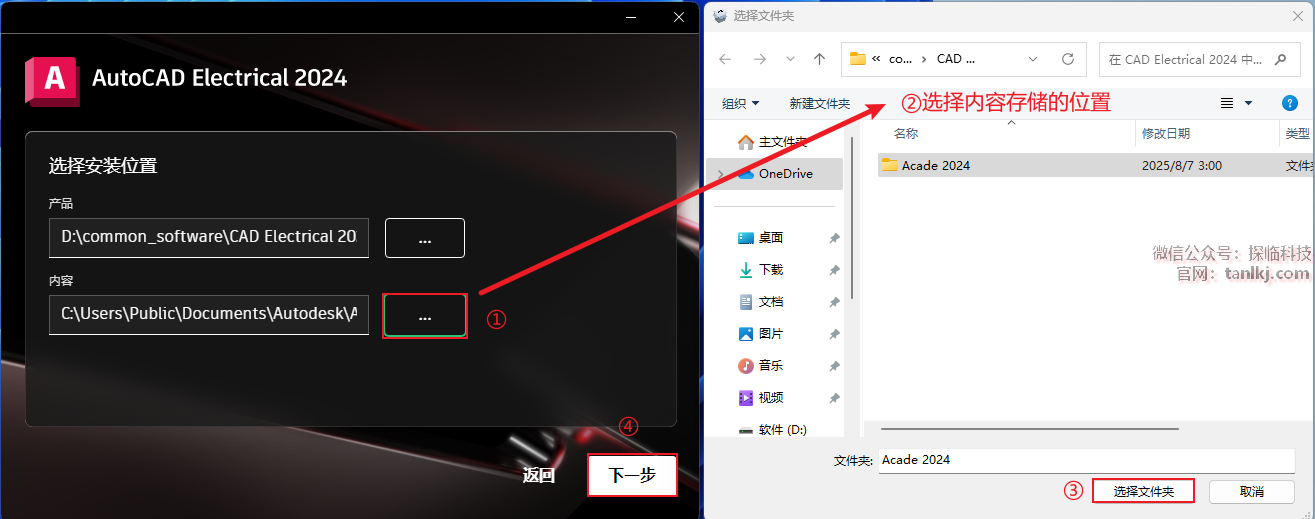1315x519 pixels.
Task: Unpin 音乐 using its pin icon
Action: pos(834,366)
